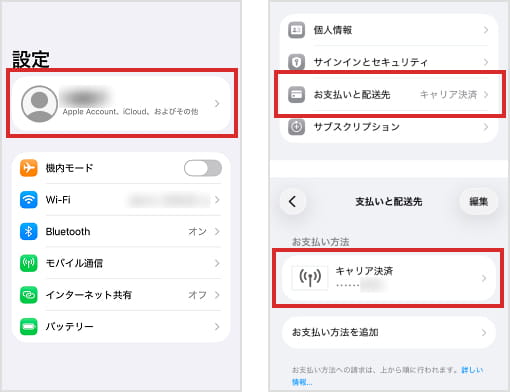Tap the サインインとセキュリティ shield icon
Screen dimensions: 510x392
pos(296,62)
